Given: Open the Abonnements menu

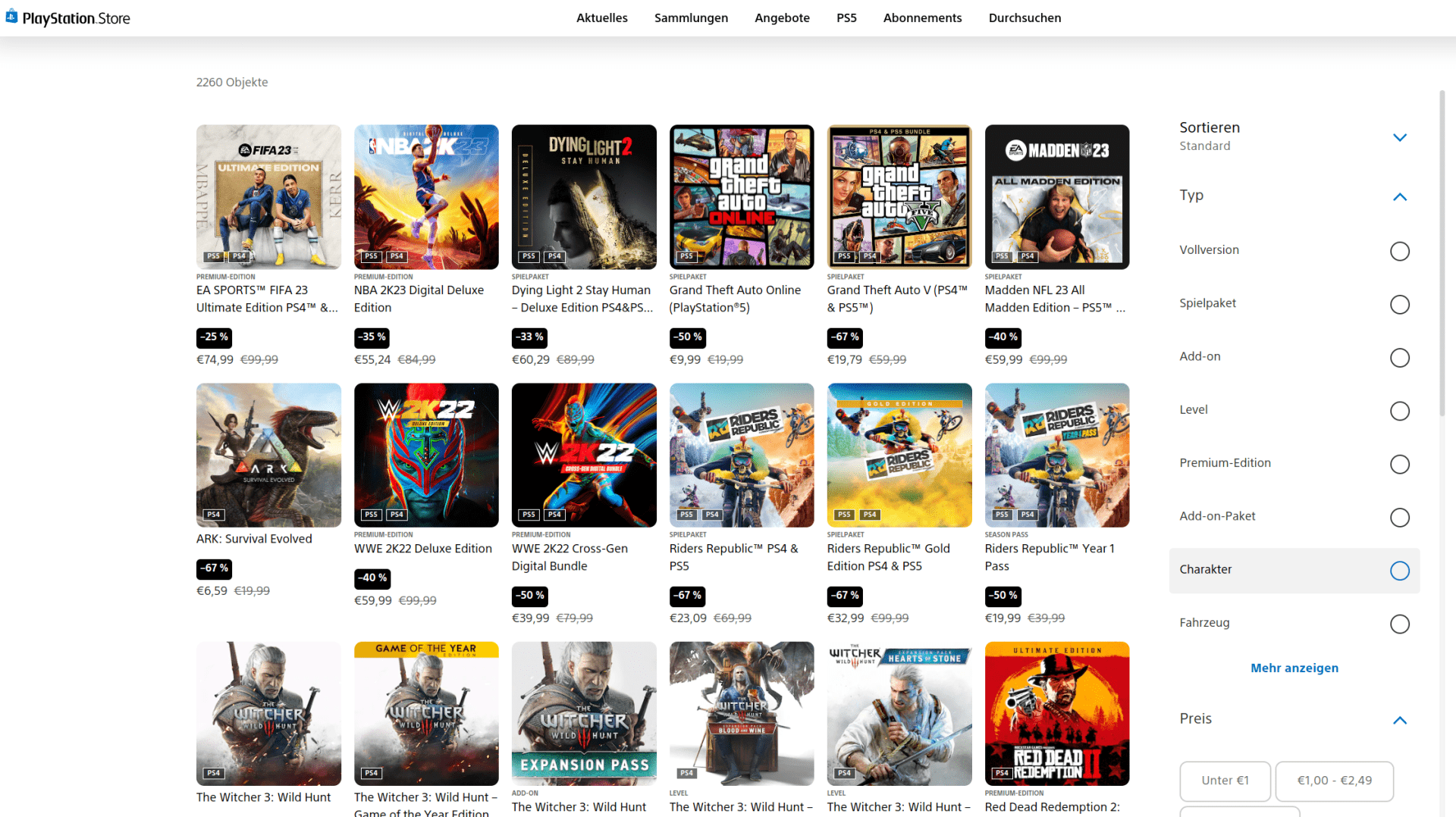Looking at the screenshot, I should pos(922,18).
